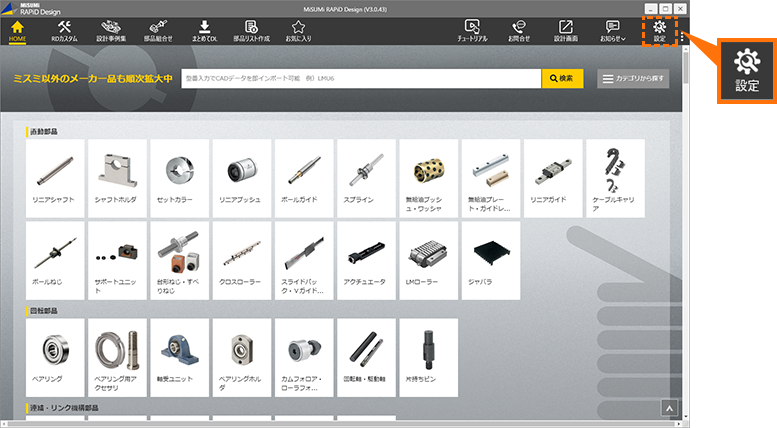
Task: Expand the カテゴリから探す category menu
Action: click(633, 78)
